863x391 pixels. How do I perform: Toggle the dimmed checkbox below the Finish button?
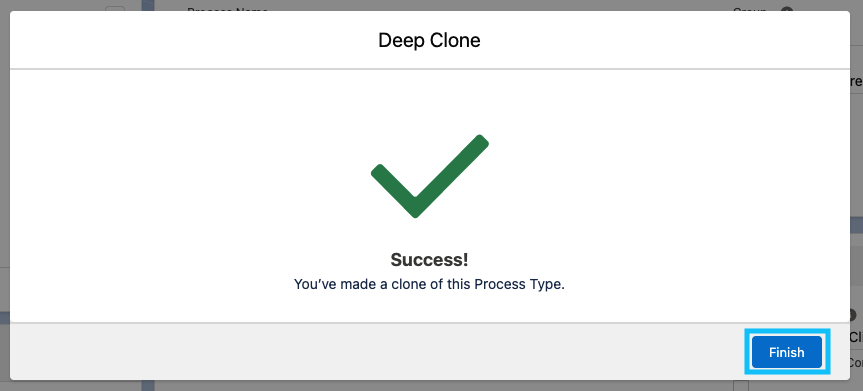(x=741, y=385)
